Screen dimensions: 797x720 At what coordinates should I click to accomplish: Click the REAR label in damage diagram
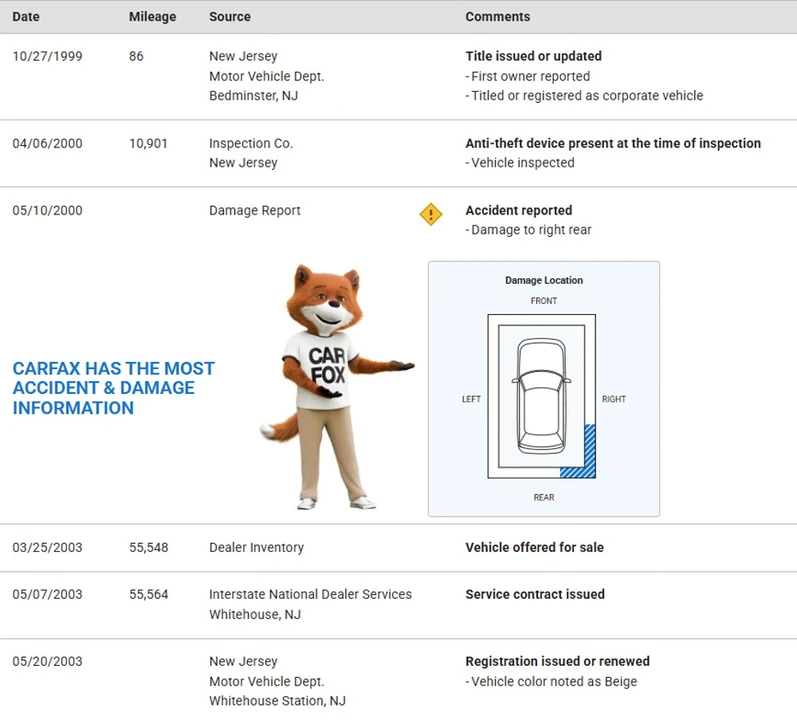(544, 497)
